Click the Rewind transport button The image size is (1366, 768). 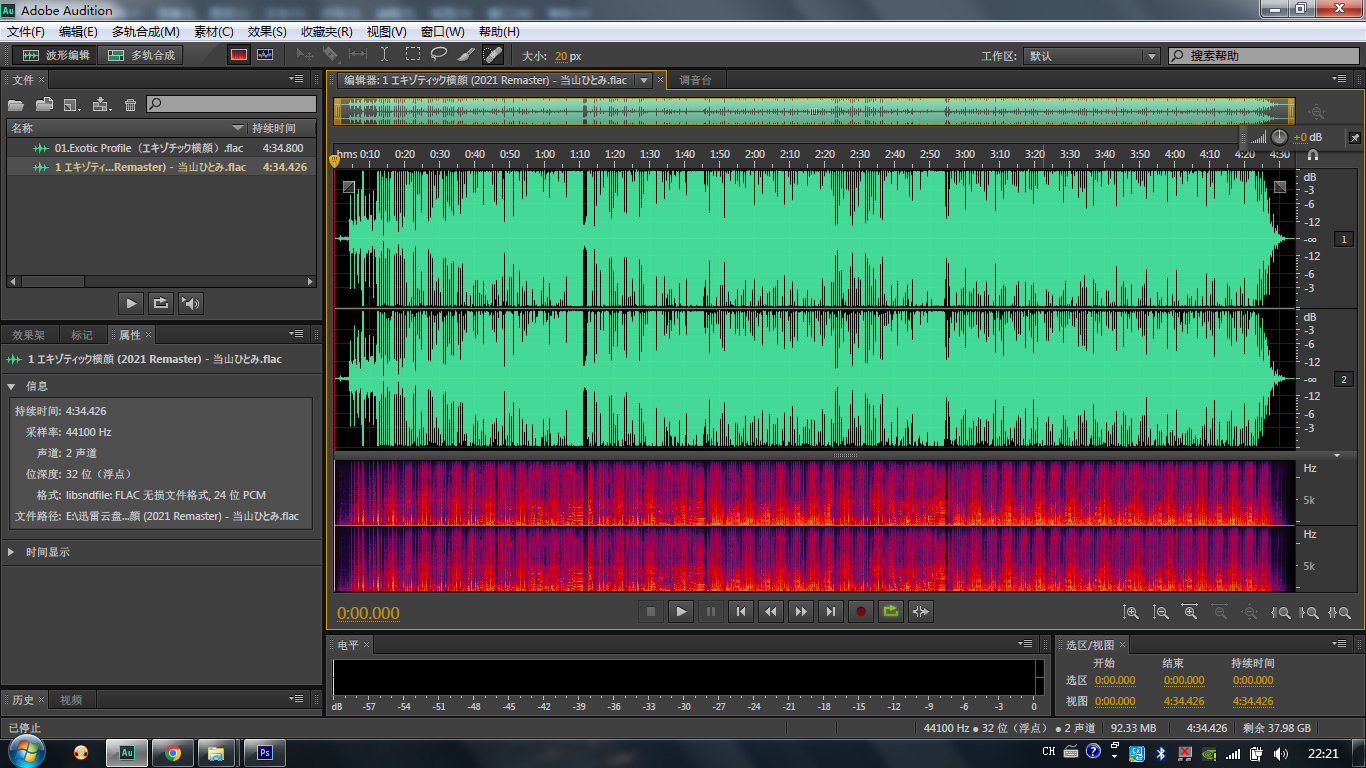click(x=771, y=611)
